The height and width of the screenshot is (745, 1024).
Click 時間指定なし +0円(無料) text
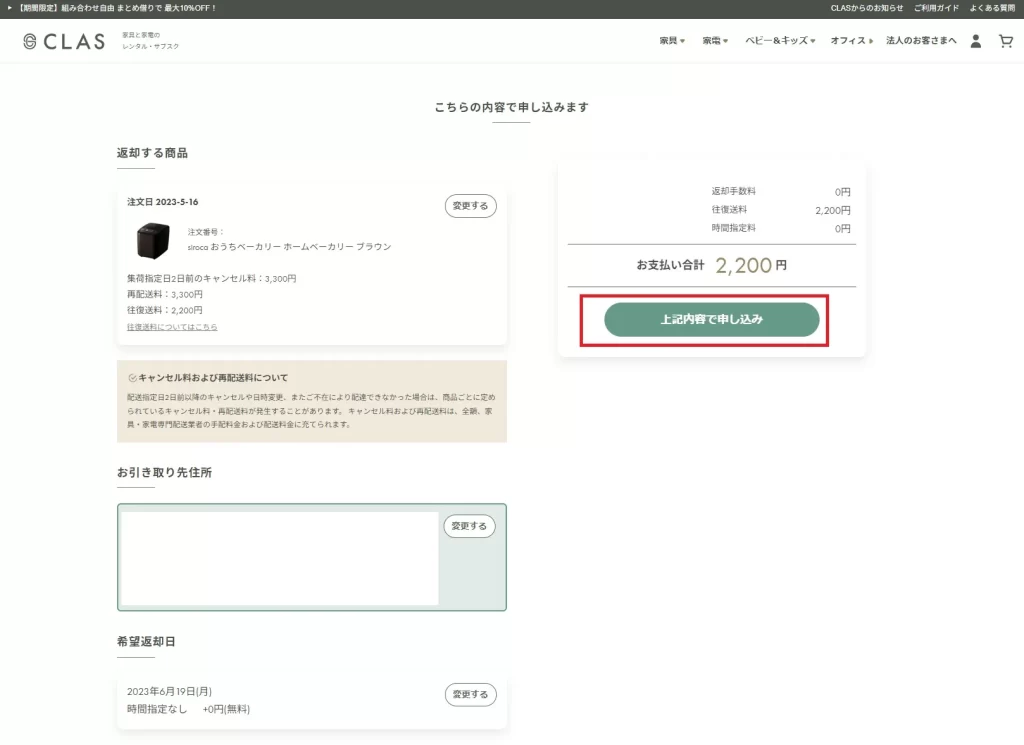(188, 709)
